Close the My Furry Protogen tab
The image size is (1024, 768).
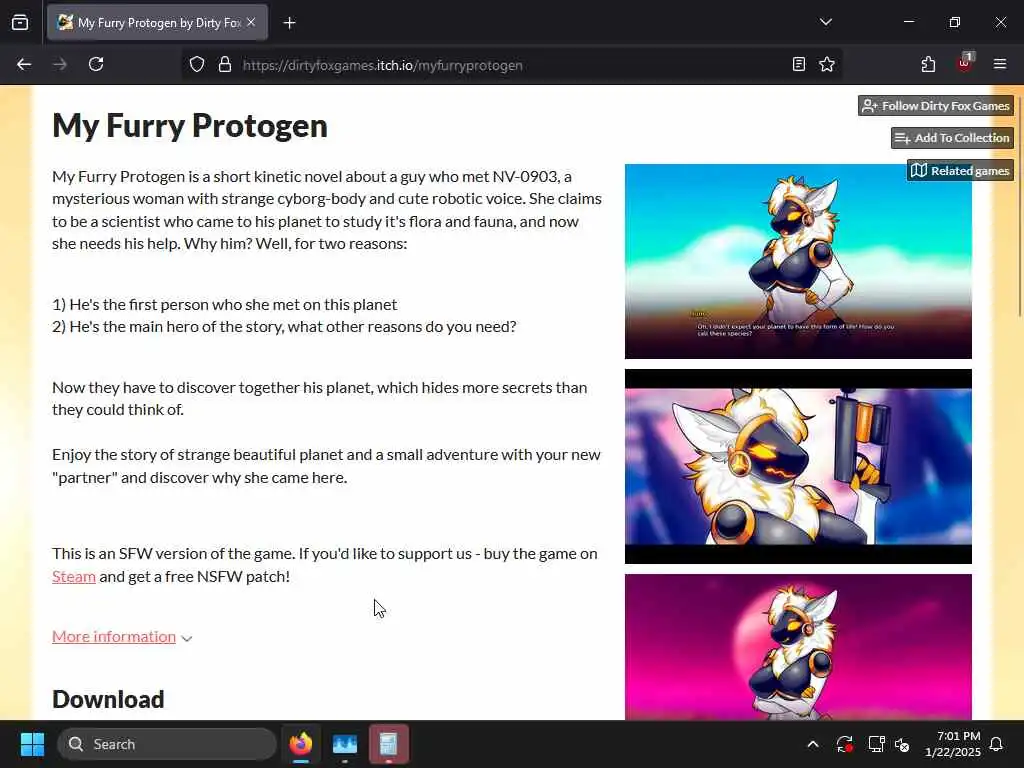[x=251, y=23]
